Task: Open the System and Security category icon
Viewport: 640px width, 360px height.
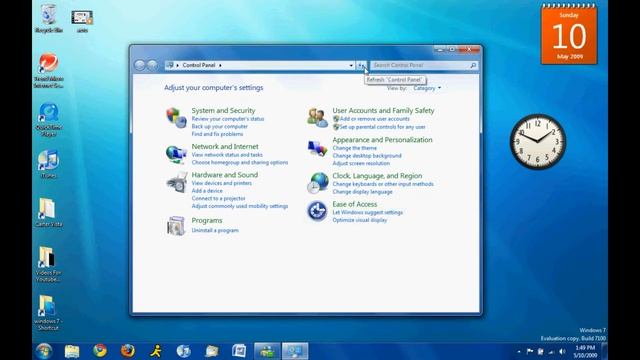Action: (x=176, y=118)
